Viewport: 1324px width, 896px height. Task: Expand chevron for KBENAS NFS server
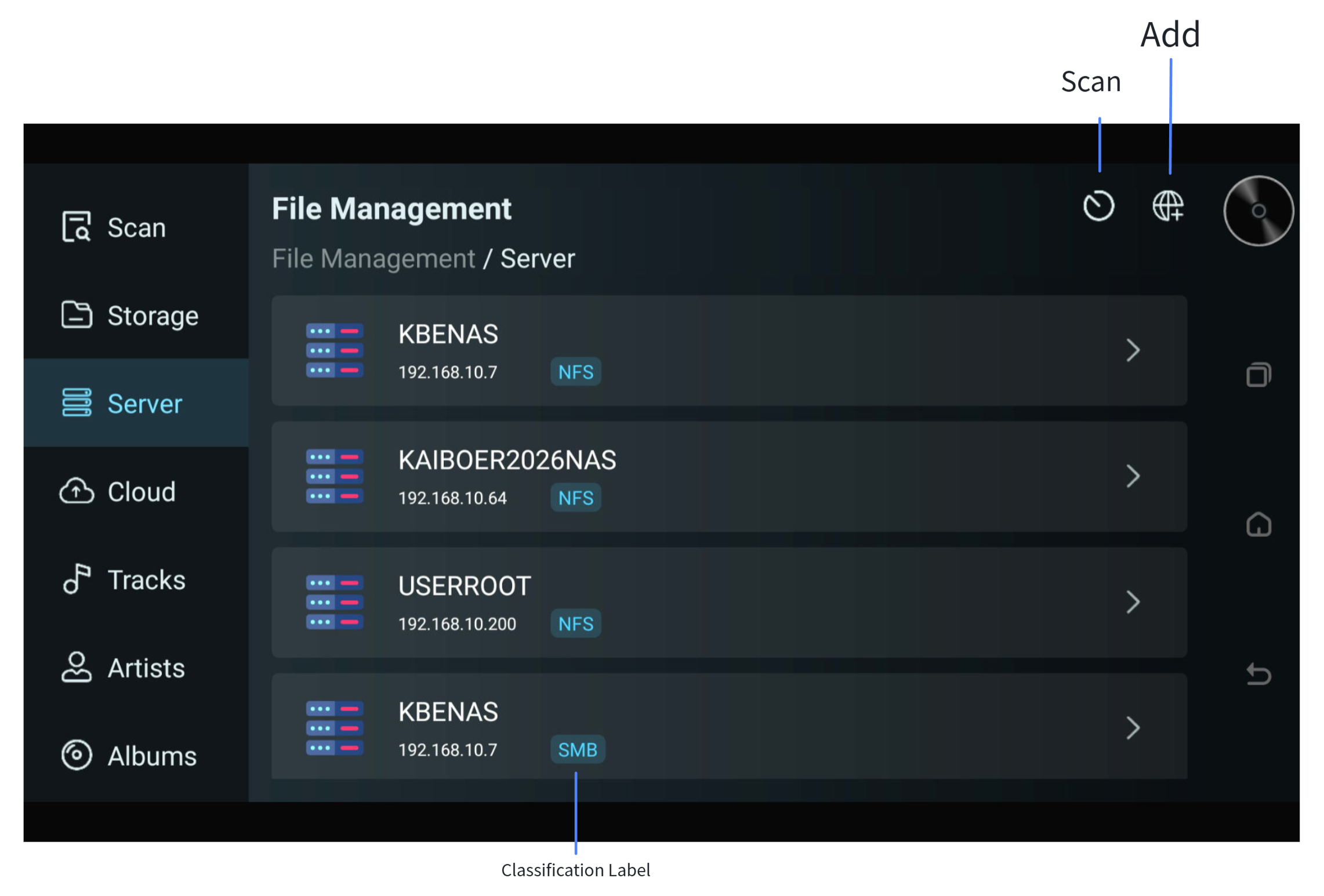pos(1133,350)
